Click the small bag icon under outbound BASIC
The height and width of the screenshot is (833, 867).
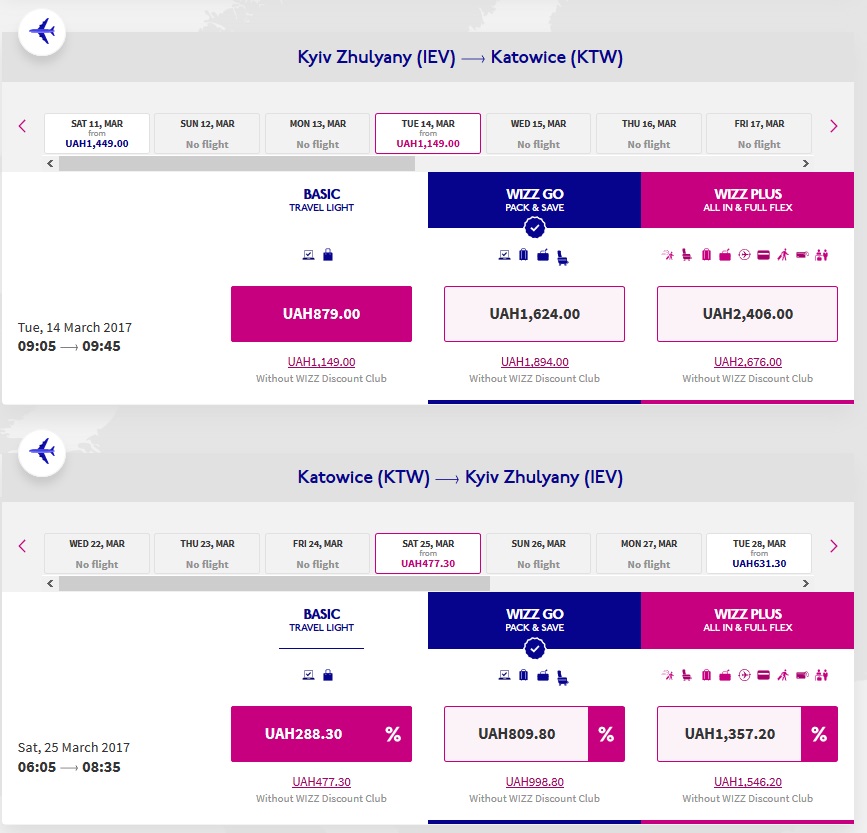click(x=328, y=255)
